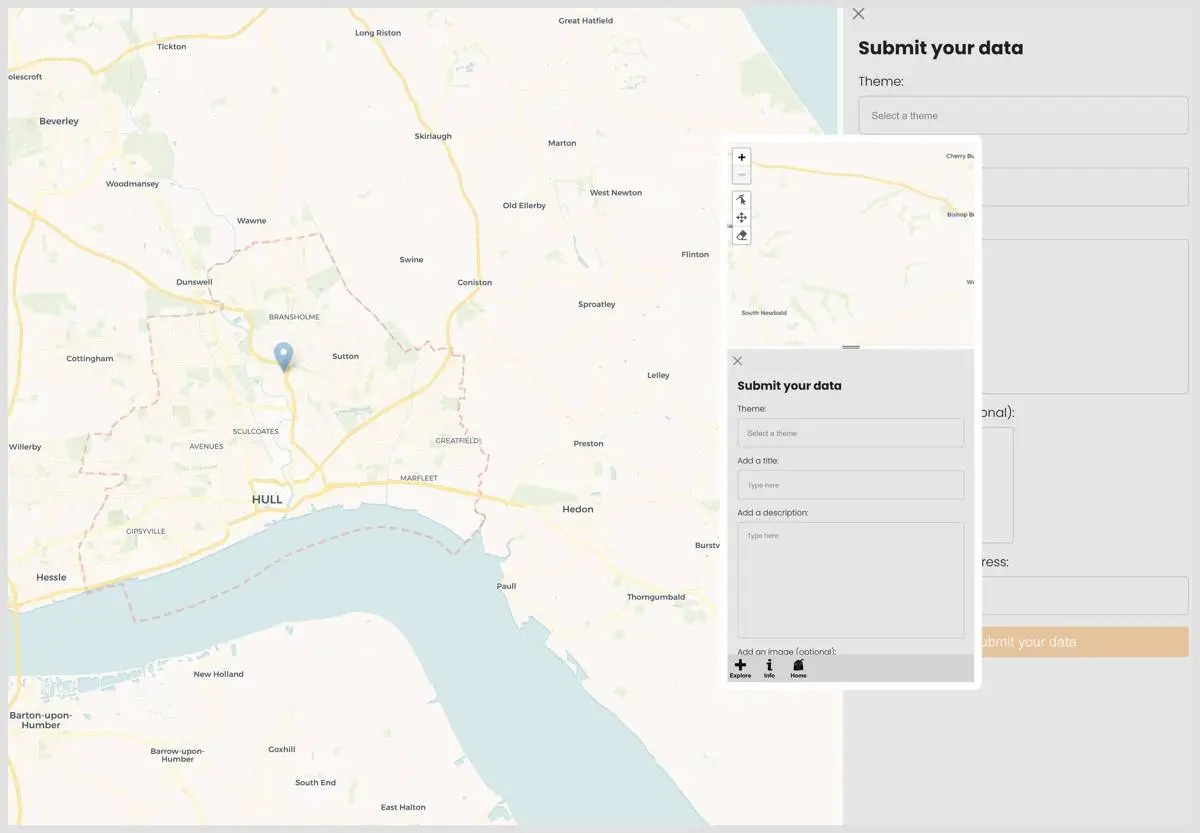The image size is (1200, 833).
Task: Open the desktop Select a theme dropdown
Action: point(1023,115)
